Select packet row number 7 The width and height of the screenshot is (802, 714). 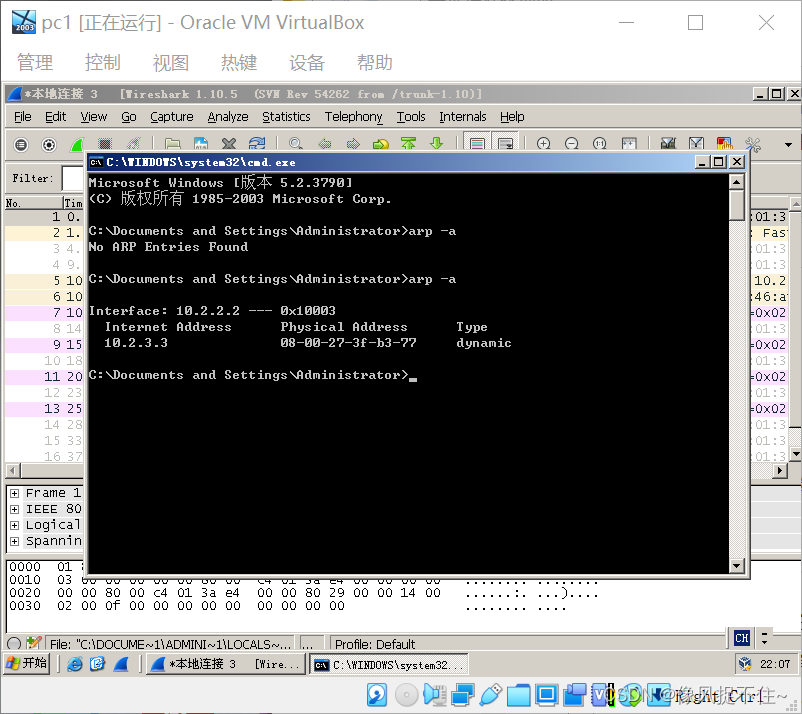pos(44,313)
